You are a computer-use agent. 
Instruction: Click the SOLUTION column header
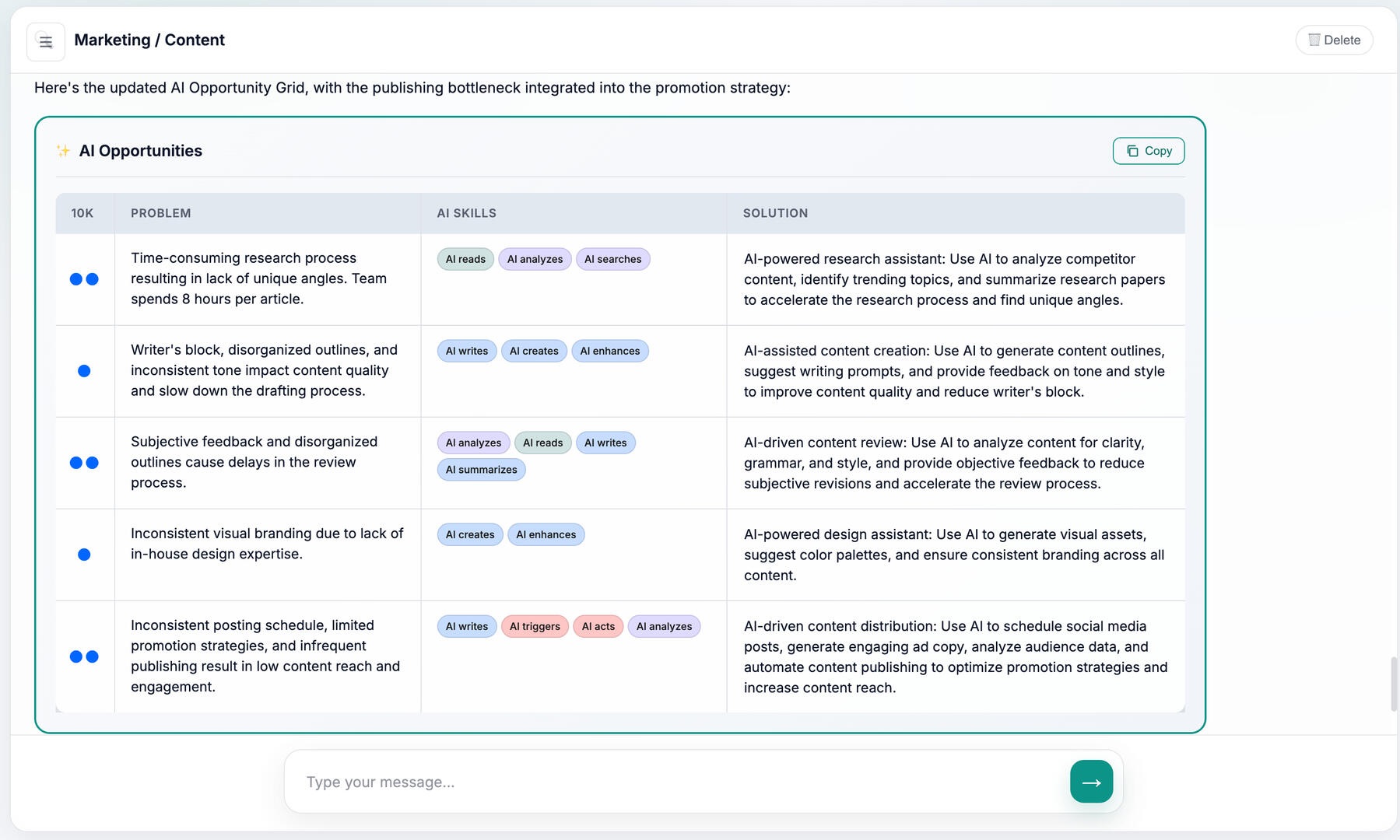pos(775,213)
